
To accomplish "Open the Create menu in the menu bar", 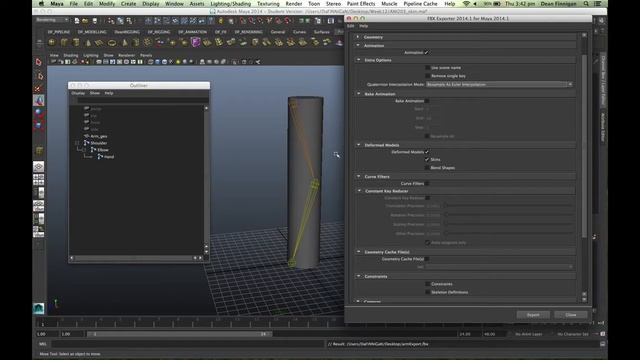I will pyautogui.click(x=128, y=4).
